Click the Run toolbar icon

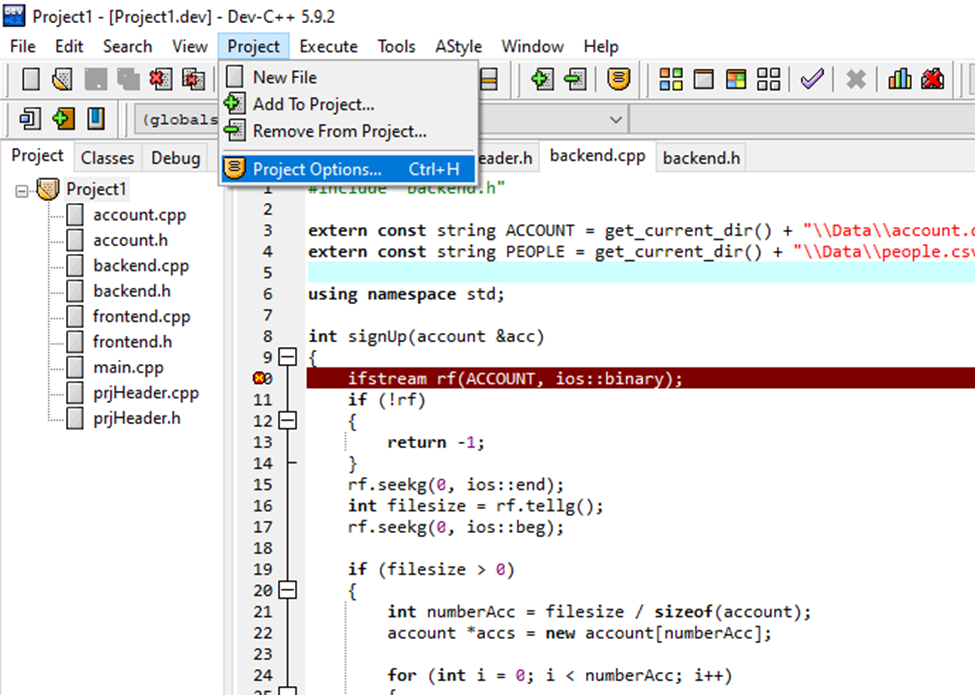703,80
